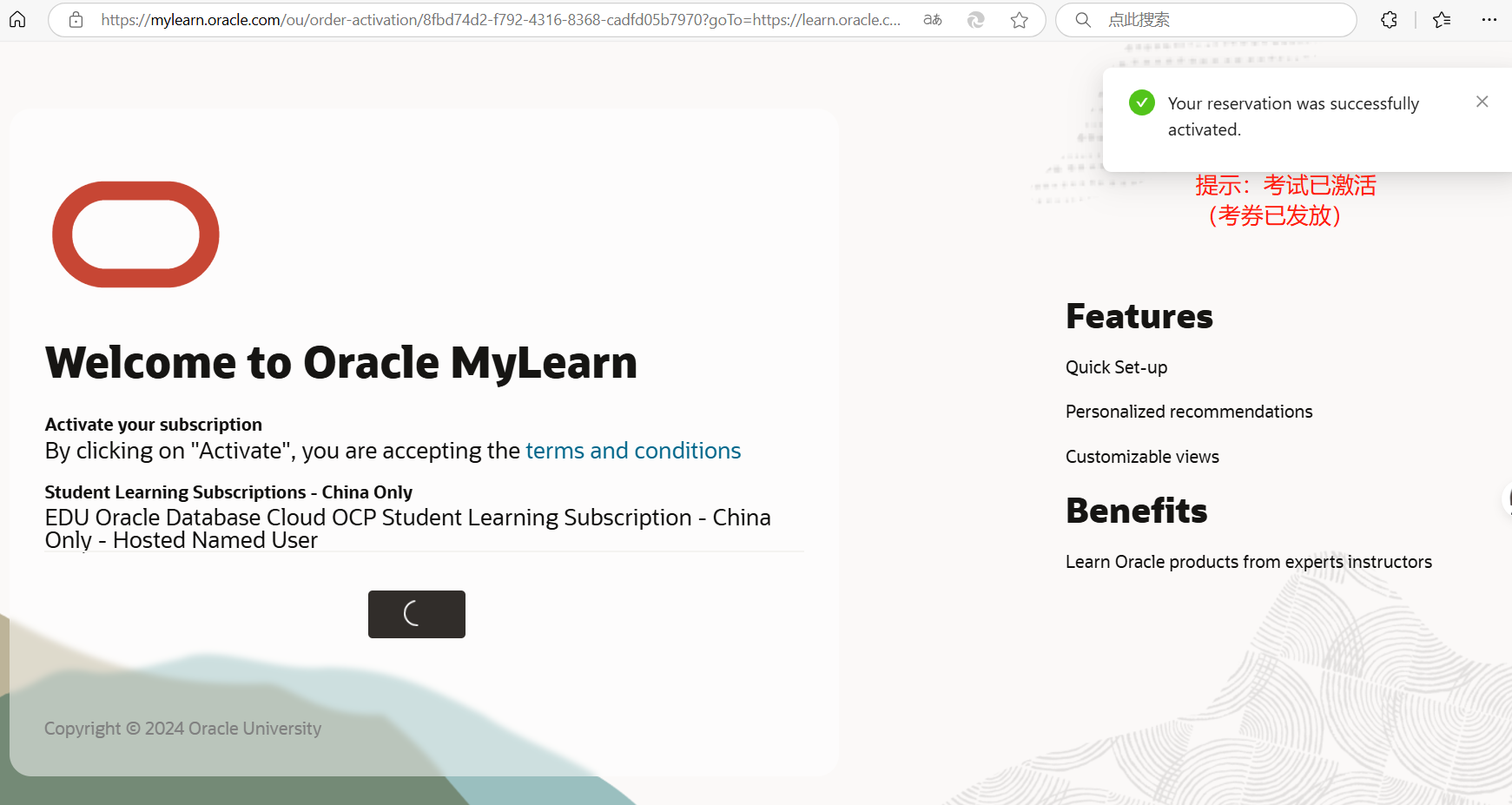Open the browser extensions puzzle icon
Viewport: 1512px width, 805px height.
1389,20
